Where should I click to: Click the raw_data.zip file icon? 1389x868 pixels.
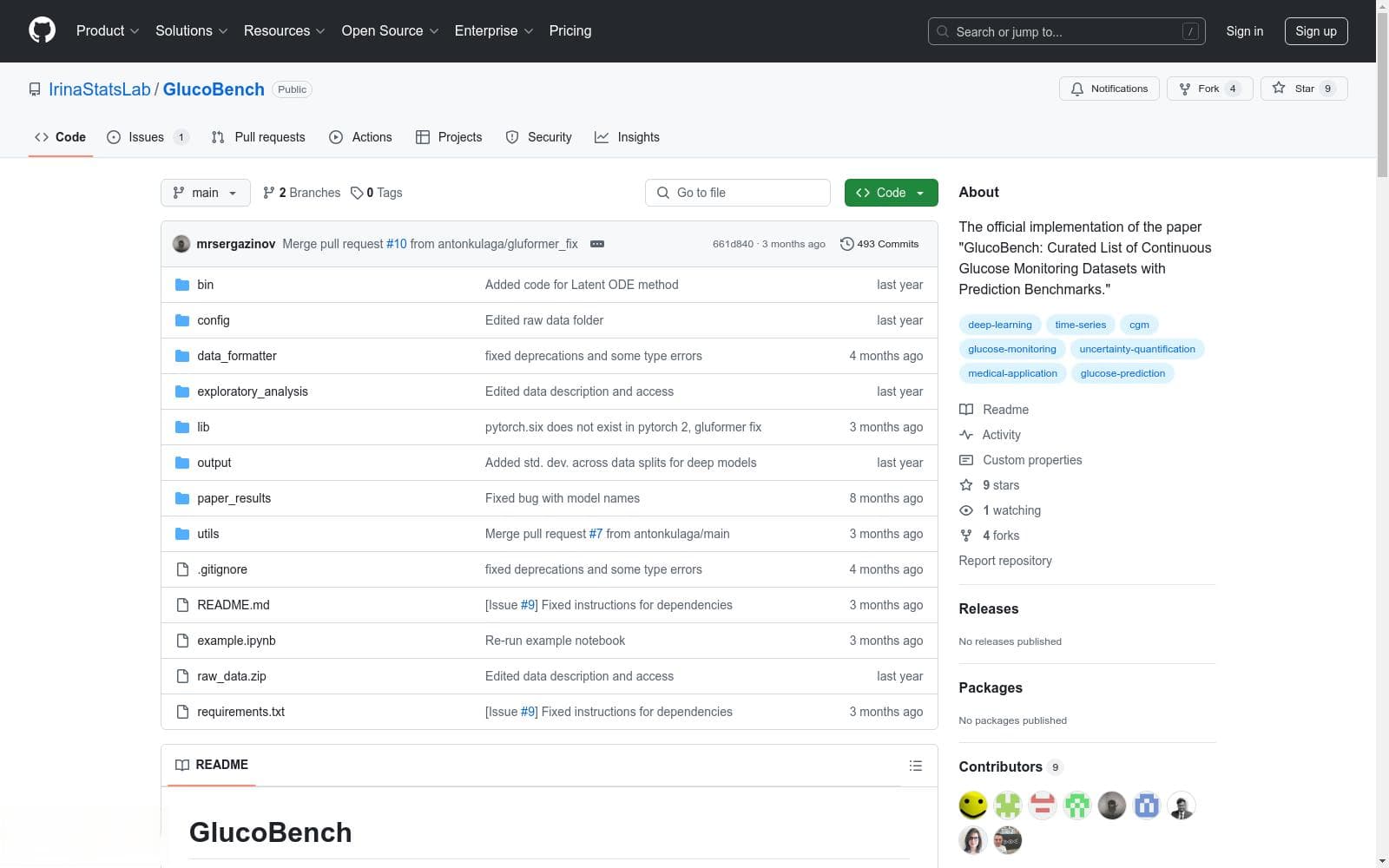(x=182, y=676)
